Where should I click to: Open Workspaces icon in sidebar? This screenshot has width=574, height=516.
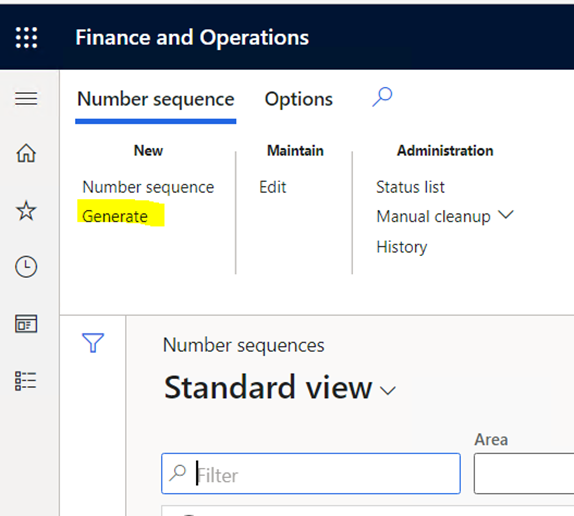[26, 324]
